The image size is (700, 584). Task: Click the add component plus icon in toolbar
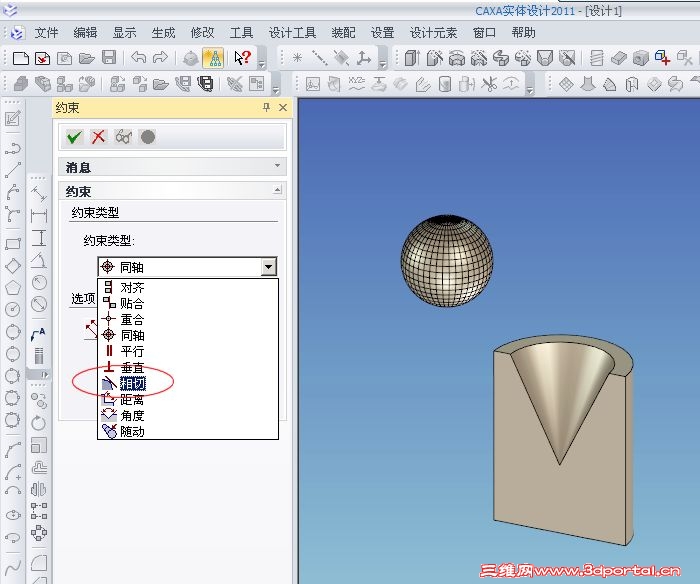[662, 58]
